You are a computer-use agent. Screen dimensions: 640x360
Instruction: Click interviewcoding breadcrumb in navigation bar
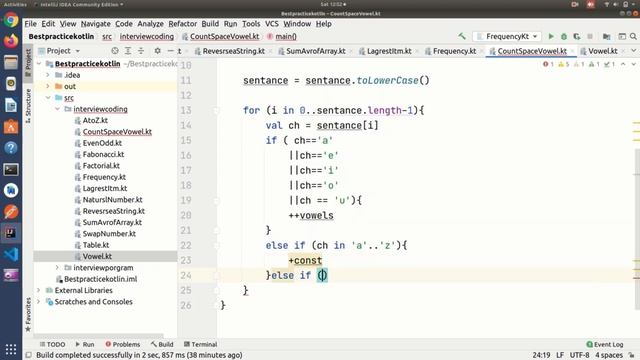click(147, 36)
